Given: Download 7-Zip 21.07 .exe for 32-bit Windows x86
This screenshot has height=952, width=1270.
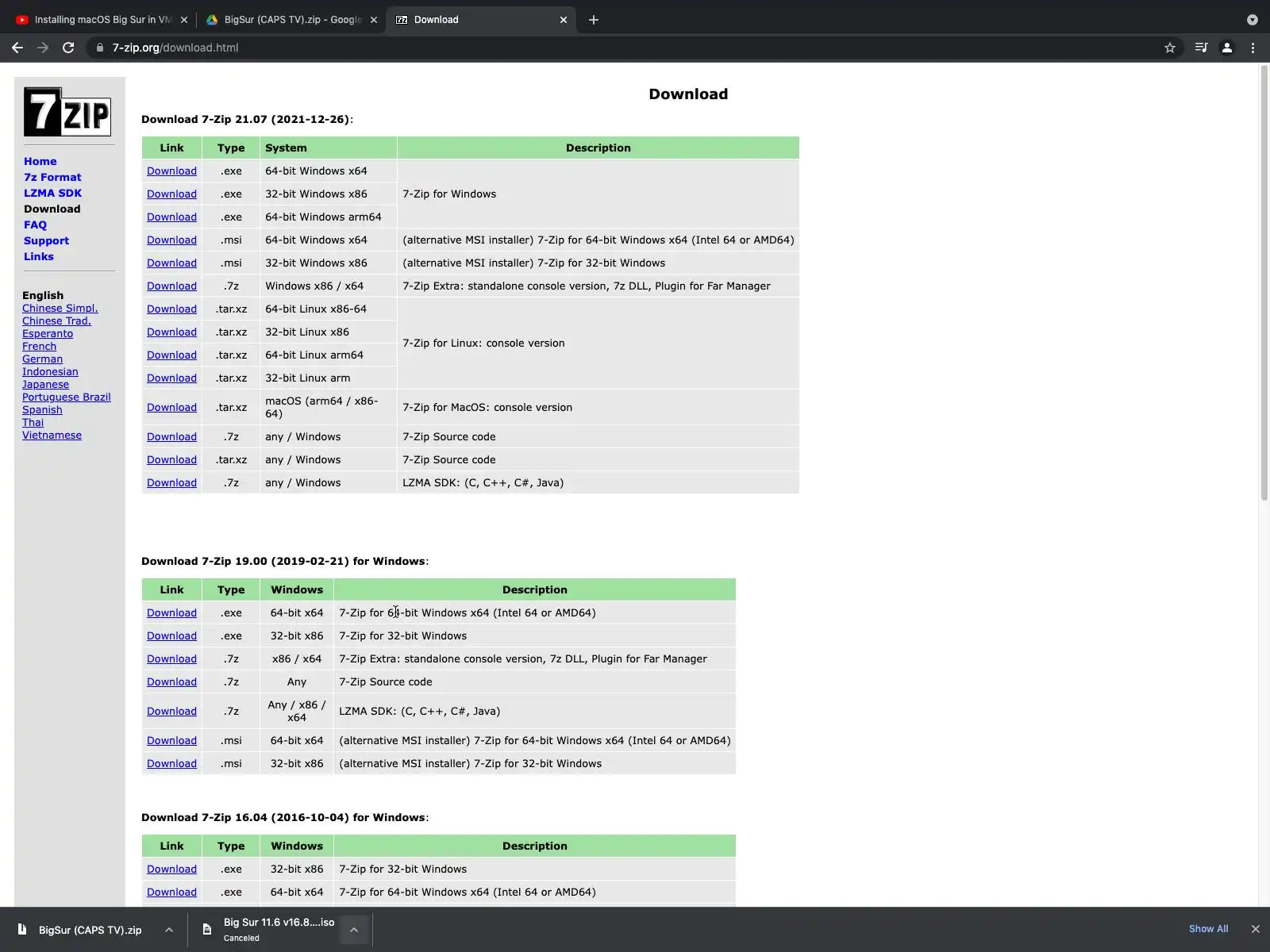Looking at the screenshot, I should coord(171,194).
